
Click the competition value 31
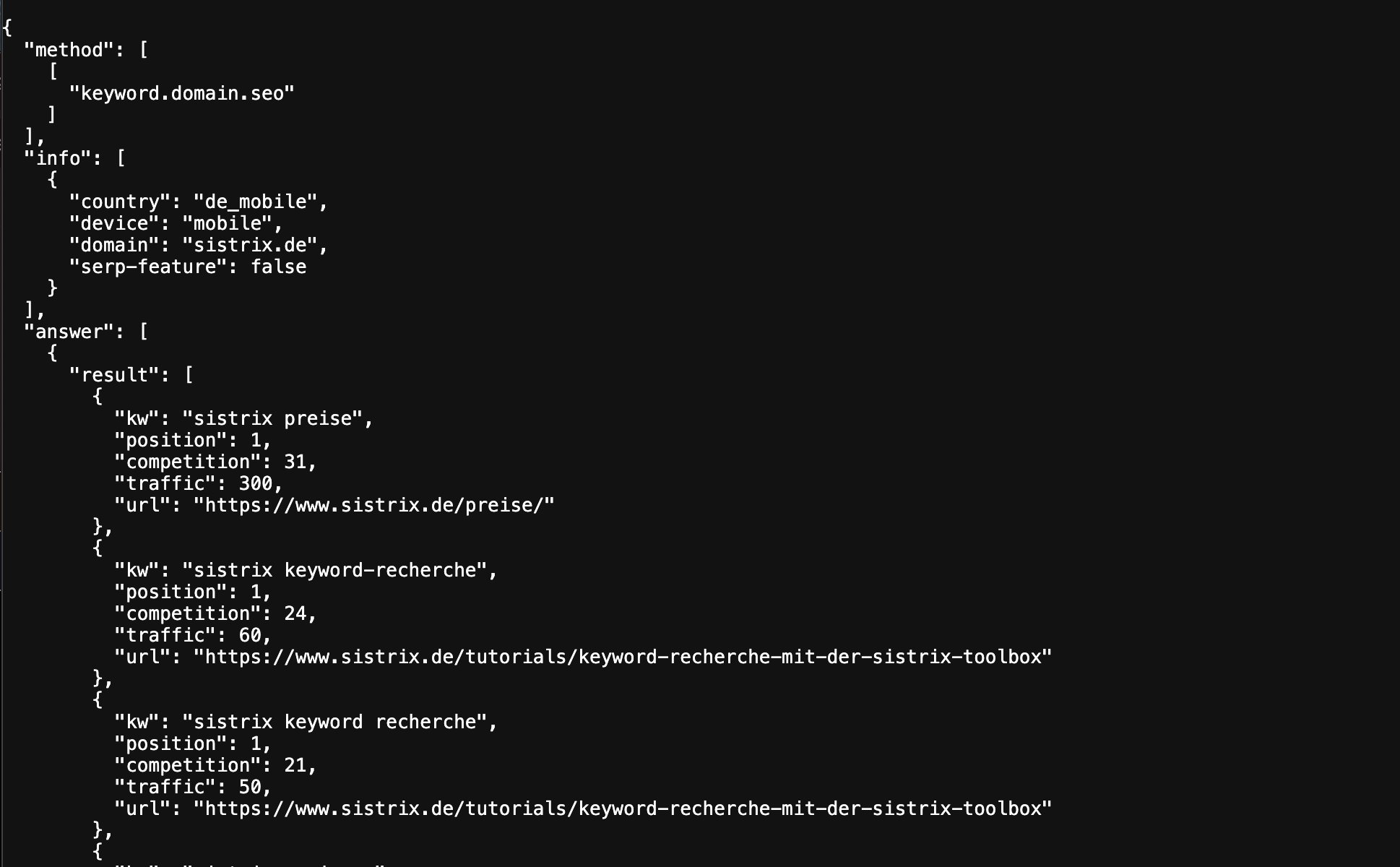tap(295, 462)
